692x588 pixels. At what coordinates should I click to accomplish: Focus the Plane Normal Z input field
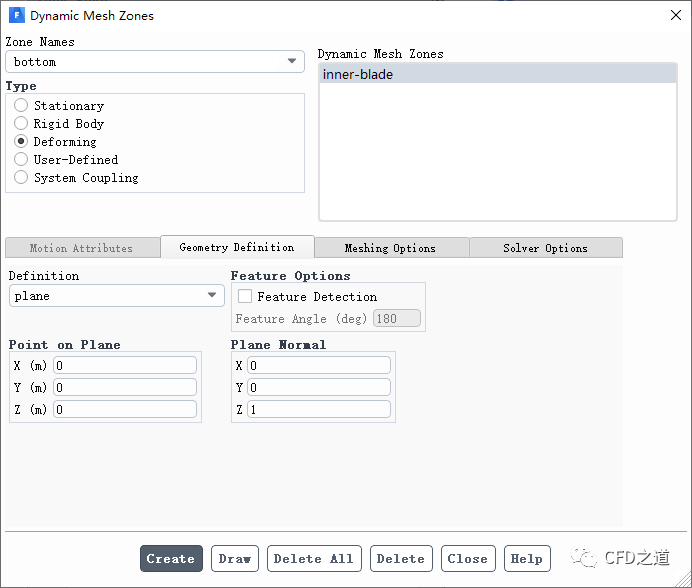pyautogui.click(x=318, y=410)
